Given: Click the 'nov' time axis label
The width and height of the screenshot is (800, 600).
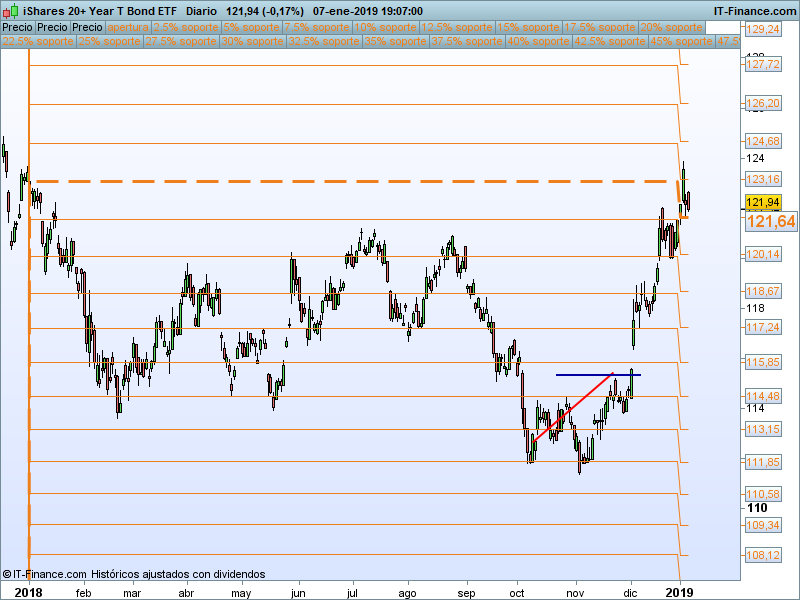Looking at the screenshot, I should tap(575, 593).
